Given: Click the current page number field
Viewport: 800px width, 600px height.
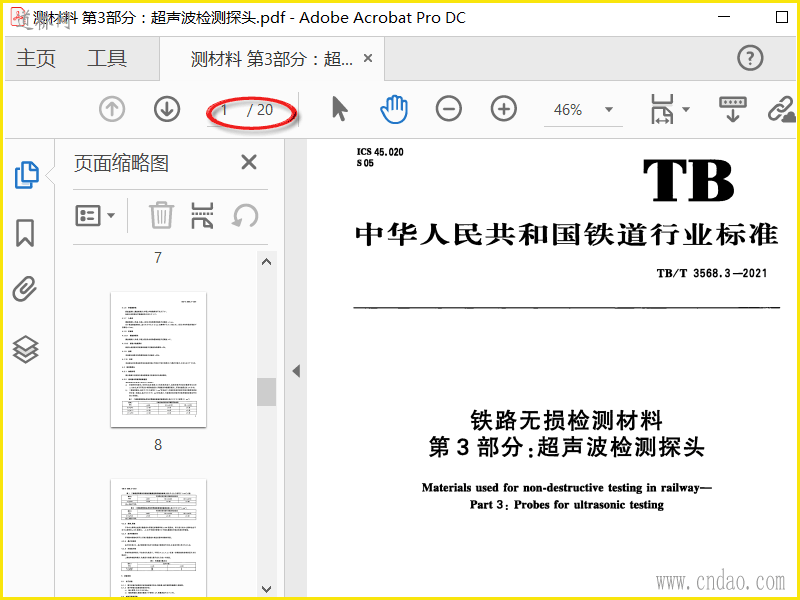Looking at the screenshot, I should click(x=224, y=110).
